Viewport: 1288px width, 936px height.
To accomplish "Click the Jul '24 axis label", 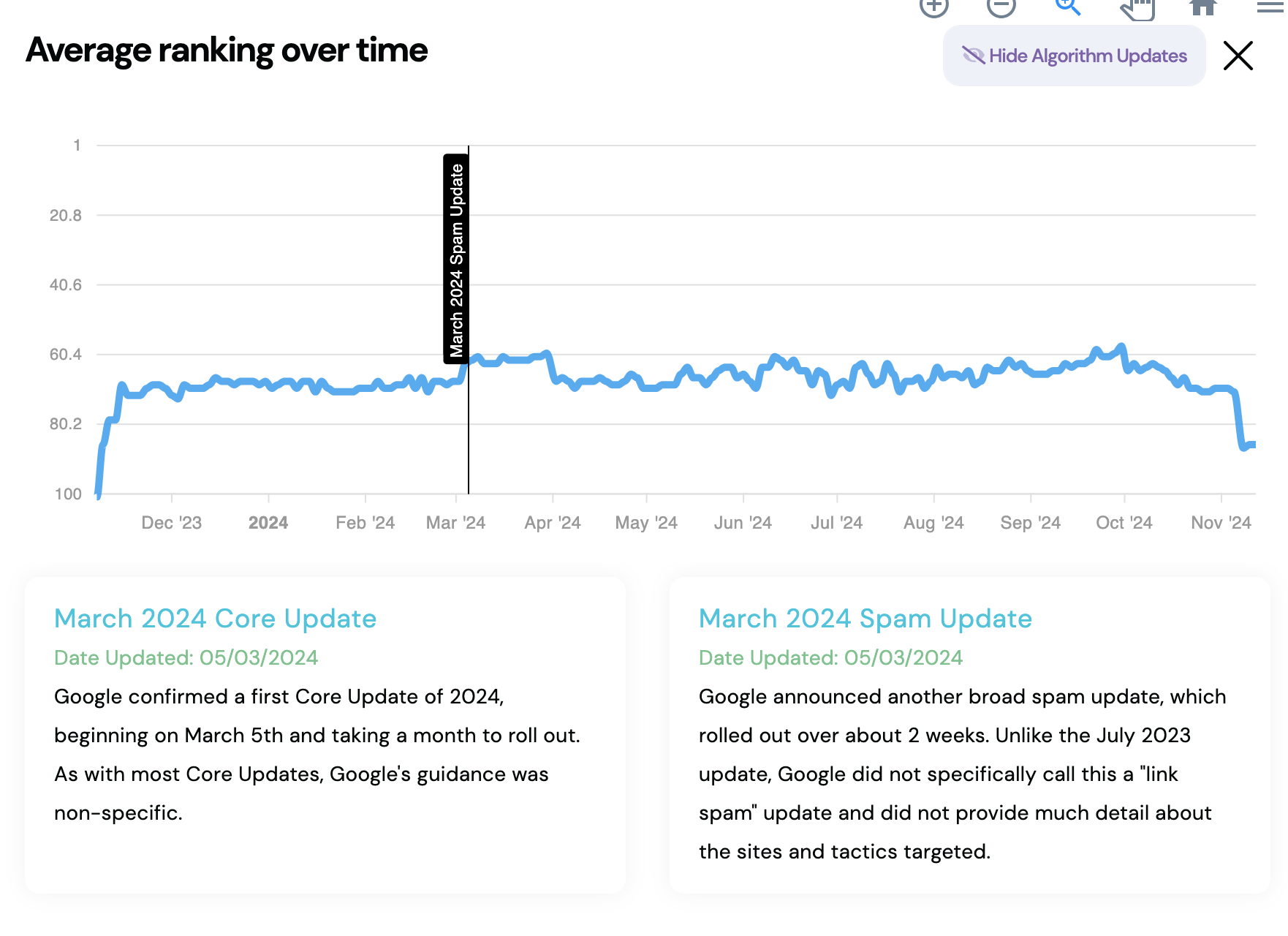I will [x=836, y=523].
